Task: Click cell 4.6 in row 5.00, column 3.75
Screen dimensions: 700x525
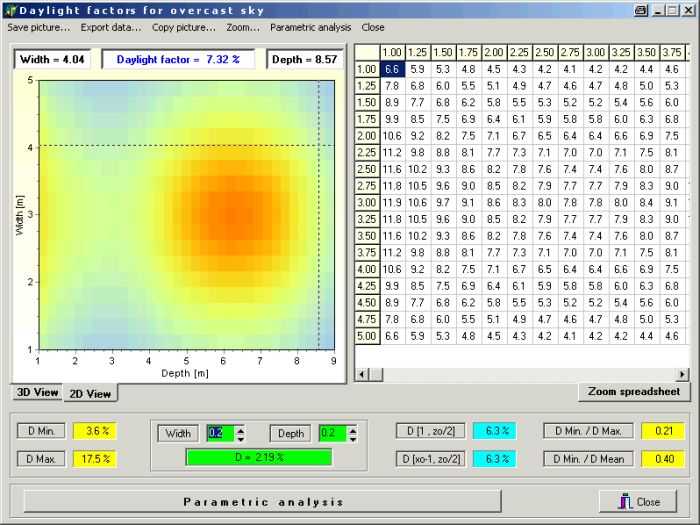Action: [672, 336]
